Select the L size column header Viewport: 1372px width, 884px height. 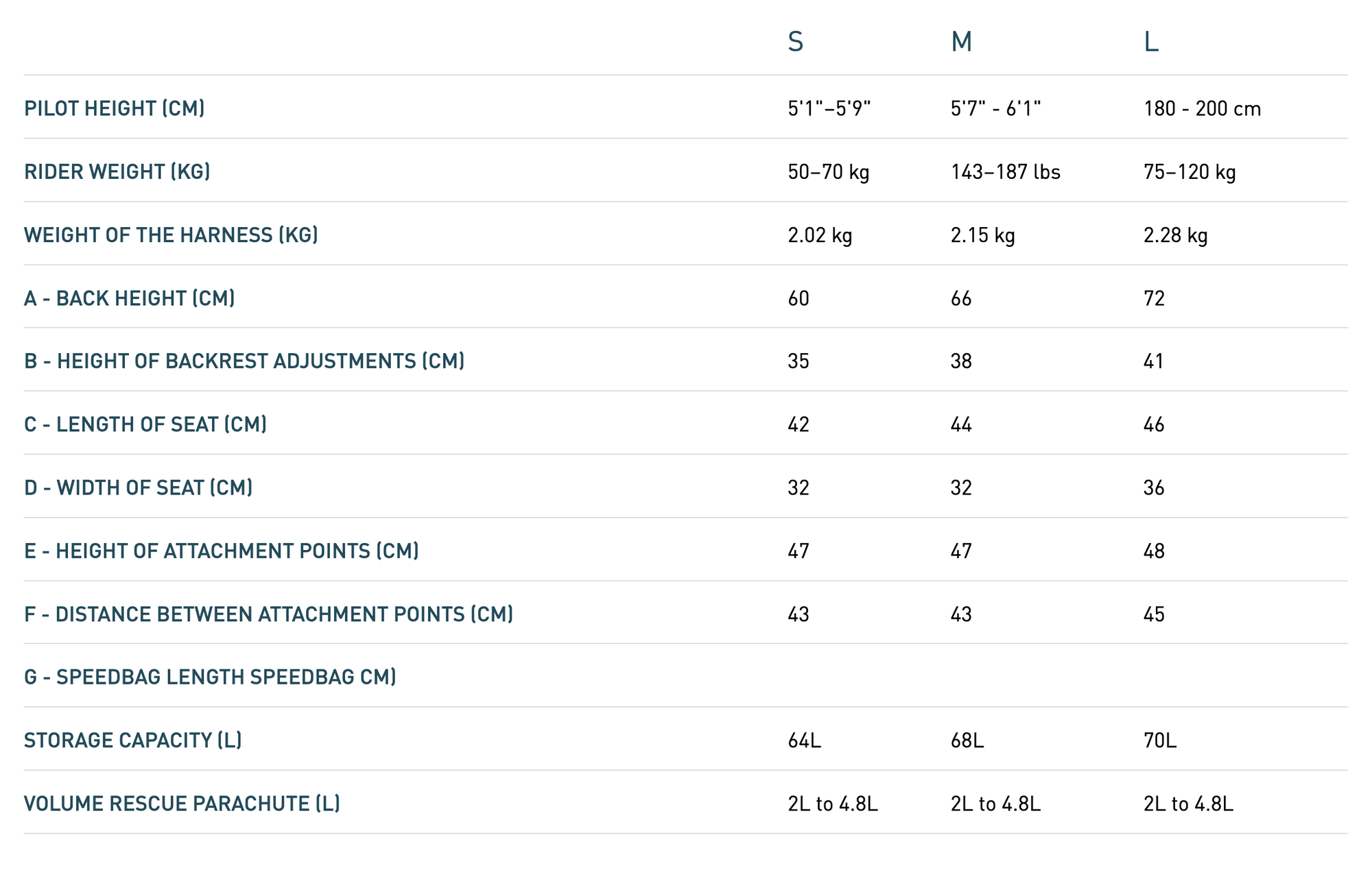(x=1150, y=42)
